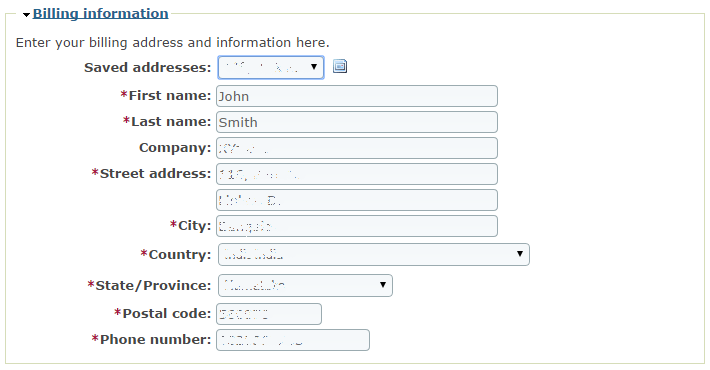710x370 pixels.
Task: Open the State/Province dropdown
Action: pos(305,285)
